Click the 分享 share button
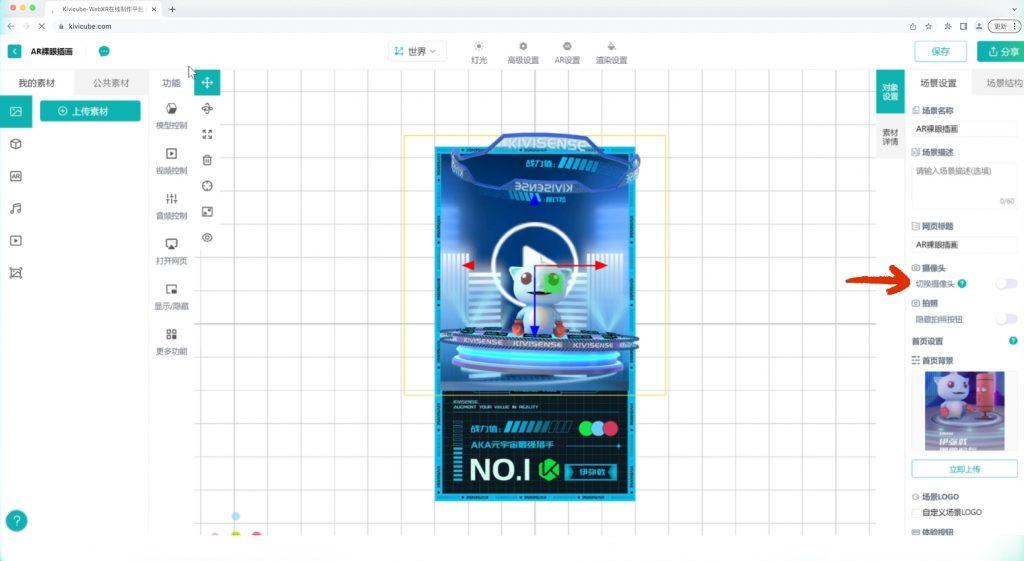The image size is (1024, 561). (1002, 52)
